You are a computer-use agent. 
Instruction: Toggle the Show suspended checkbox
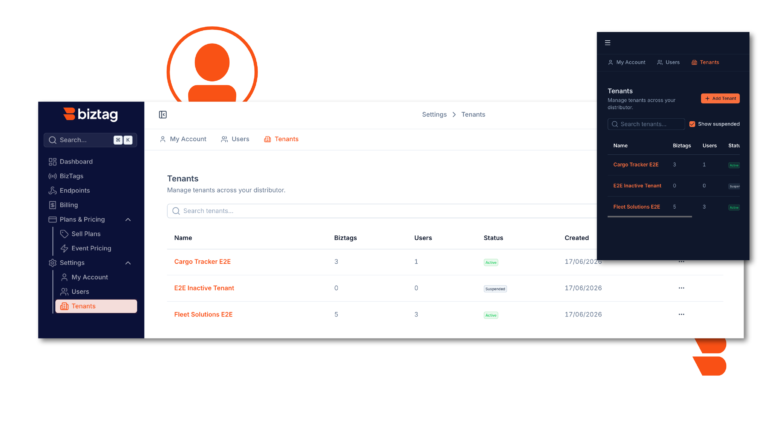pyautogui.click(x=692, y=124)
